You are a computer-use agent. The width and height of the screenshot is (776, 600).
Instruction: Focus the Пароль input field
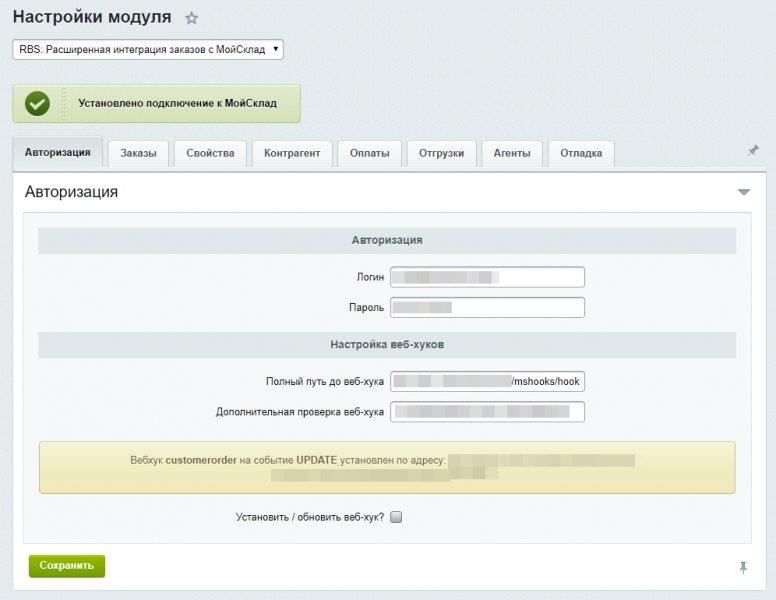tap(487, 308)
